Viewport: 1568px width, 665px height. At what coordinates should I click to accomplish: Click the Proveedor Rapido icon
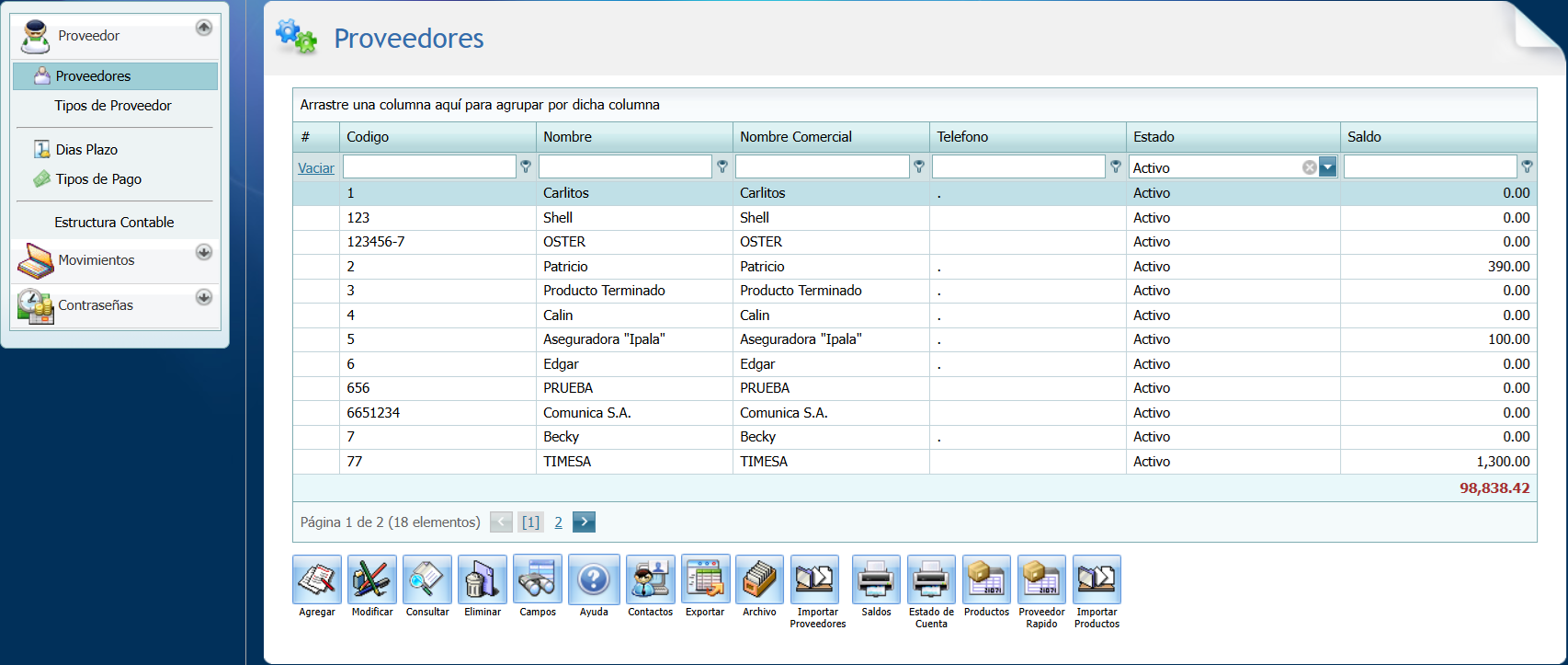tap(1041, 580)
